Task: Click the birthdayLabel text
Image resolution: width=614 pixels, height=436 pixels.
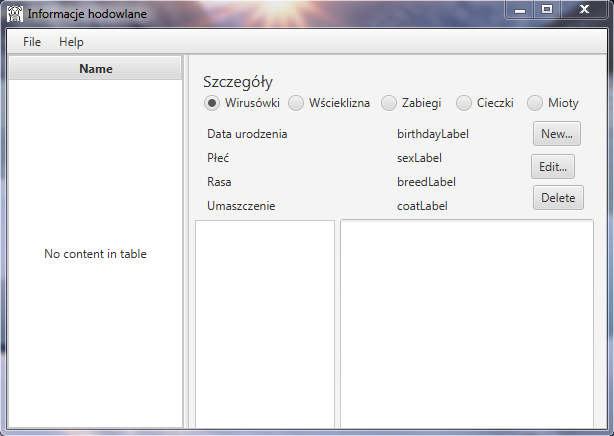Action: [433, 134]
